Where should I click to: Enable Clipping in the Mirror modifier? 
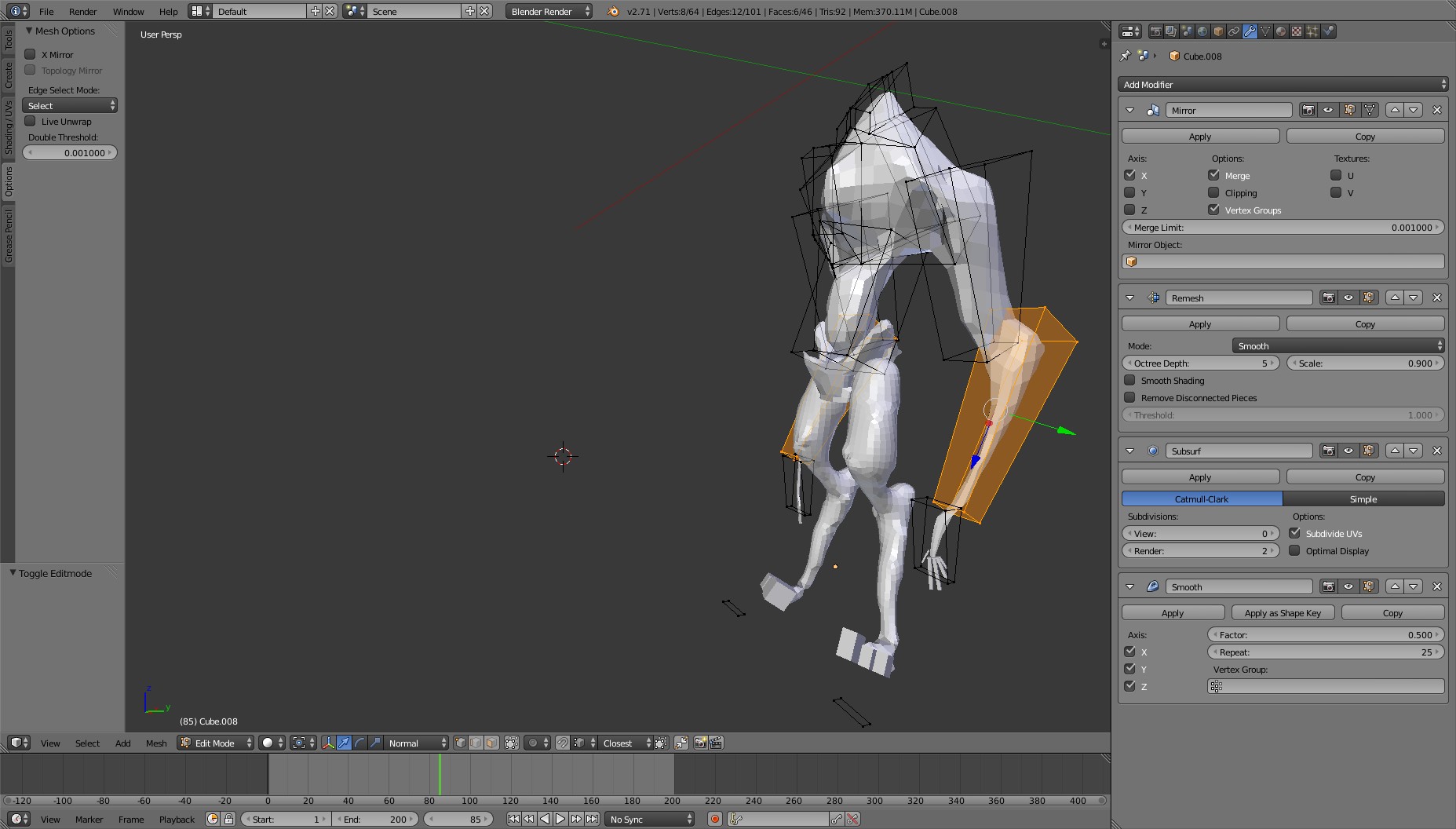[1213, 192]
